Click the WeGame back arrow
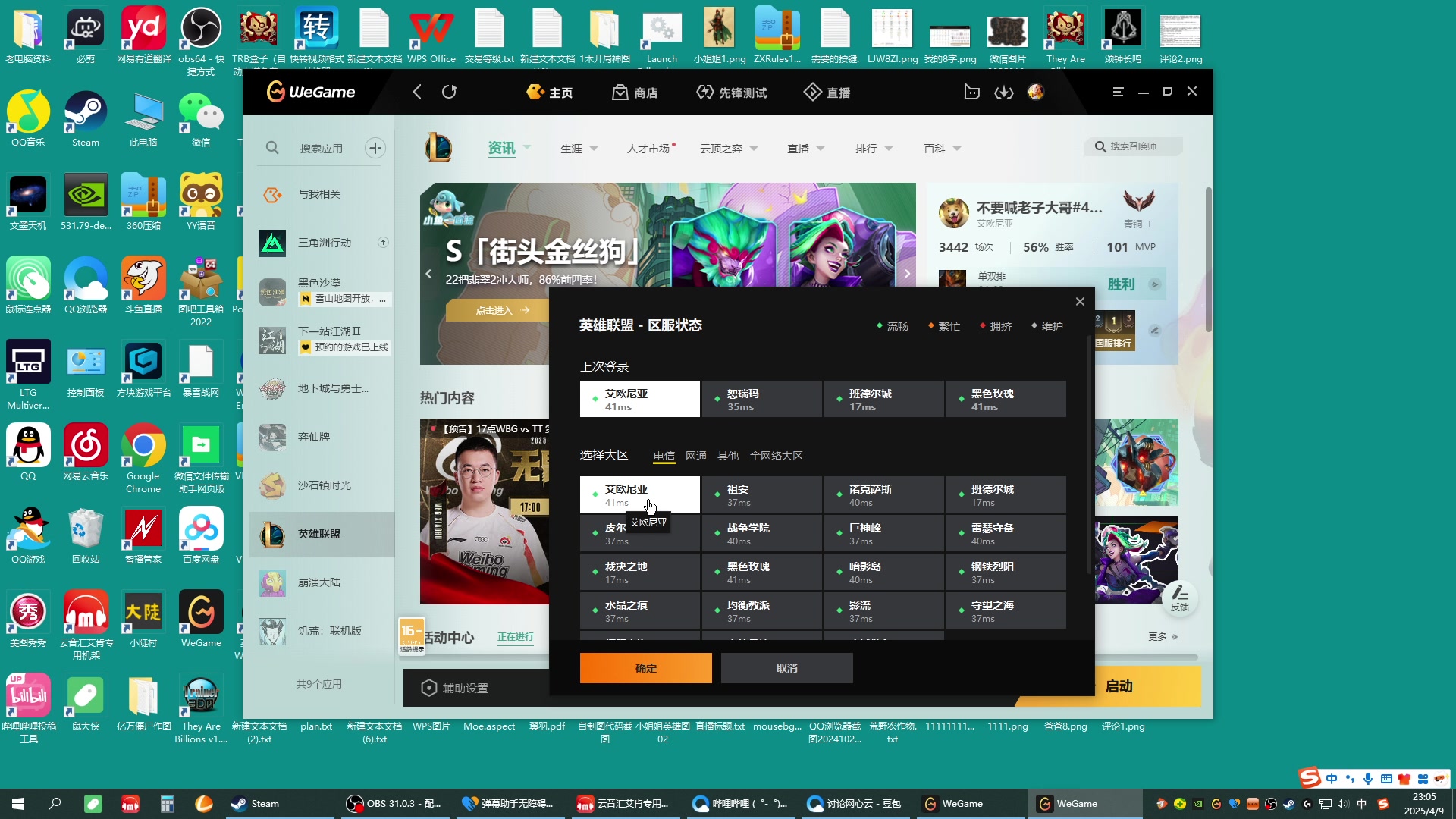This screenshot has height=819, width=1456. (417, 92)
